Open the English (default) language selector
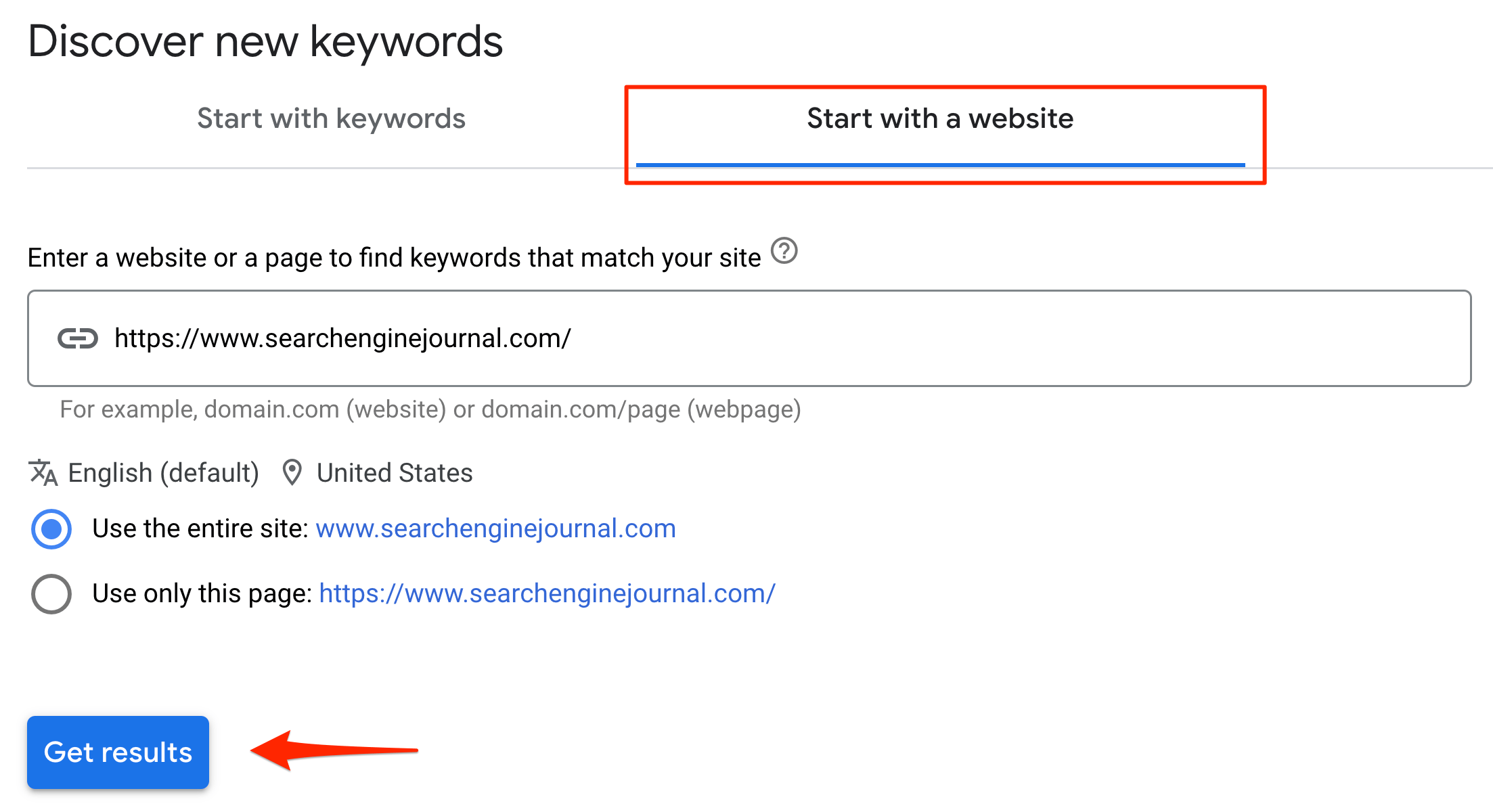The height and width of the screenshot is (812, 1493). (163, 473)
